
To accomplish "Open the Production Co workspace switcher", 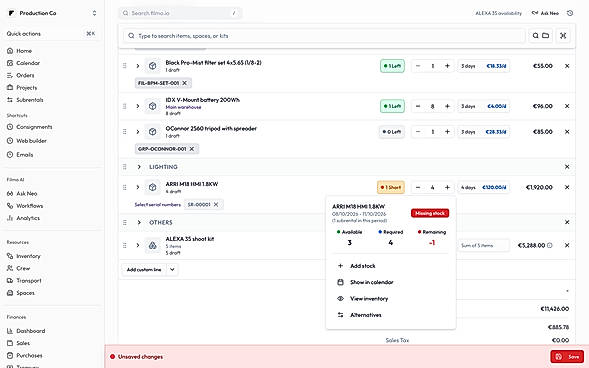I will [x=52, y=13].
